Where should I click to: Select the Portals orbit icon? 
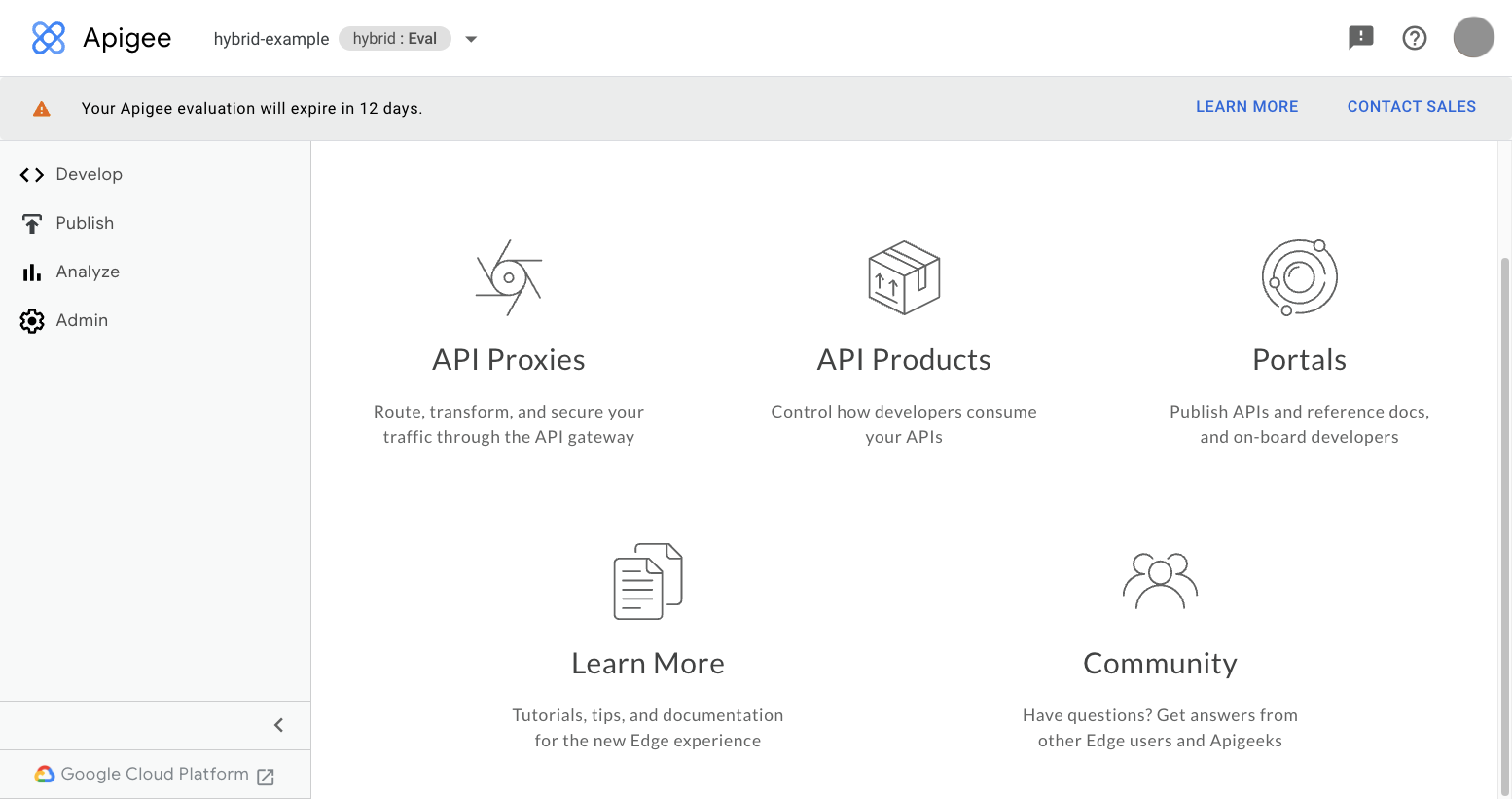click(1299, 277)
